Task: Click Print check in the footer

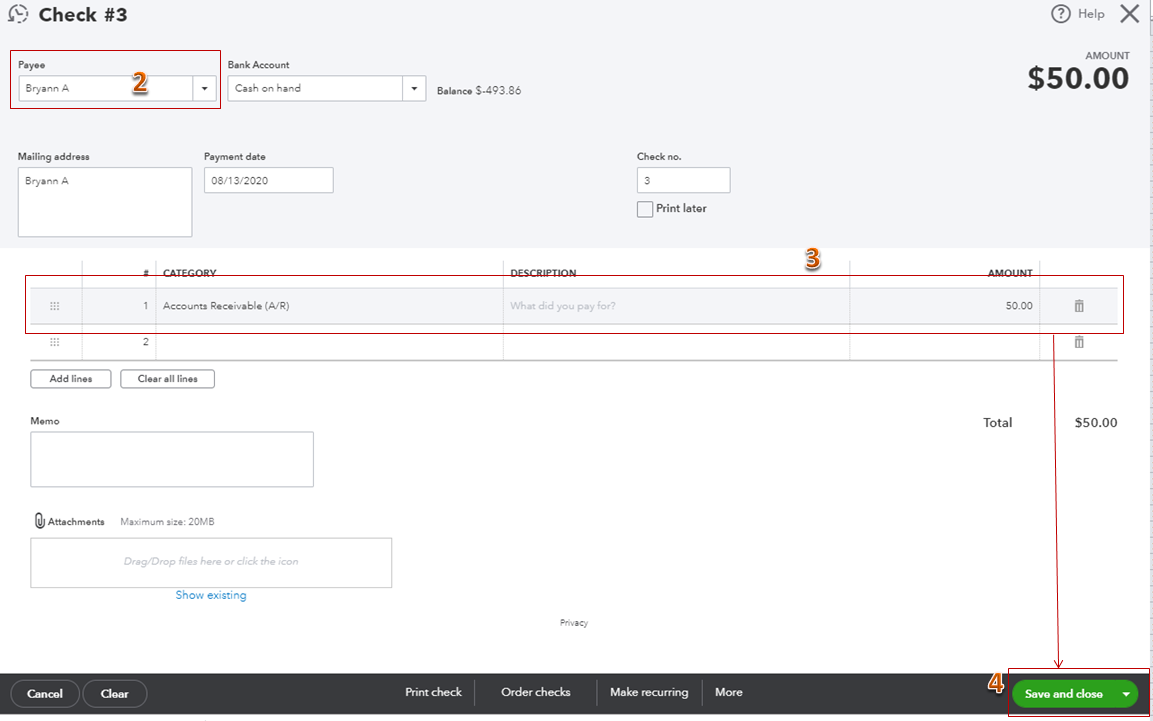Action: coord(433,692)
